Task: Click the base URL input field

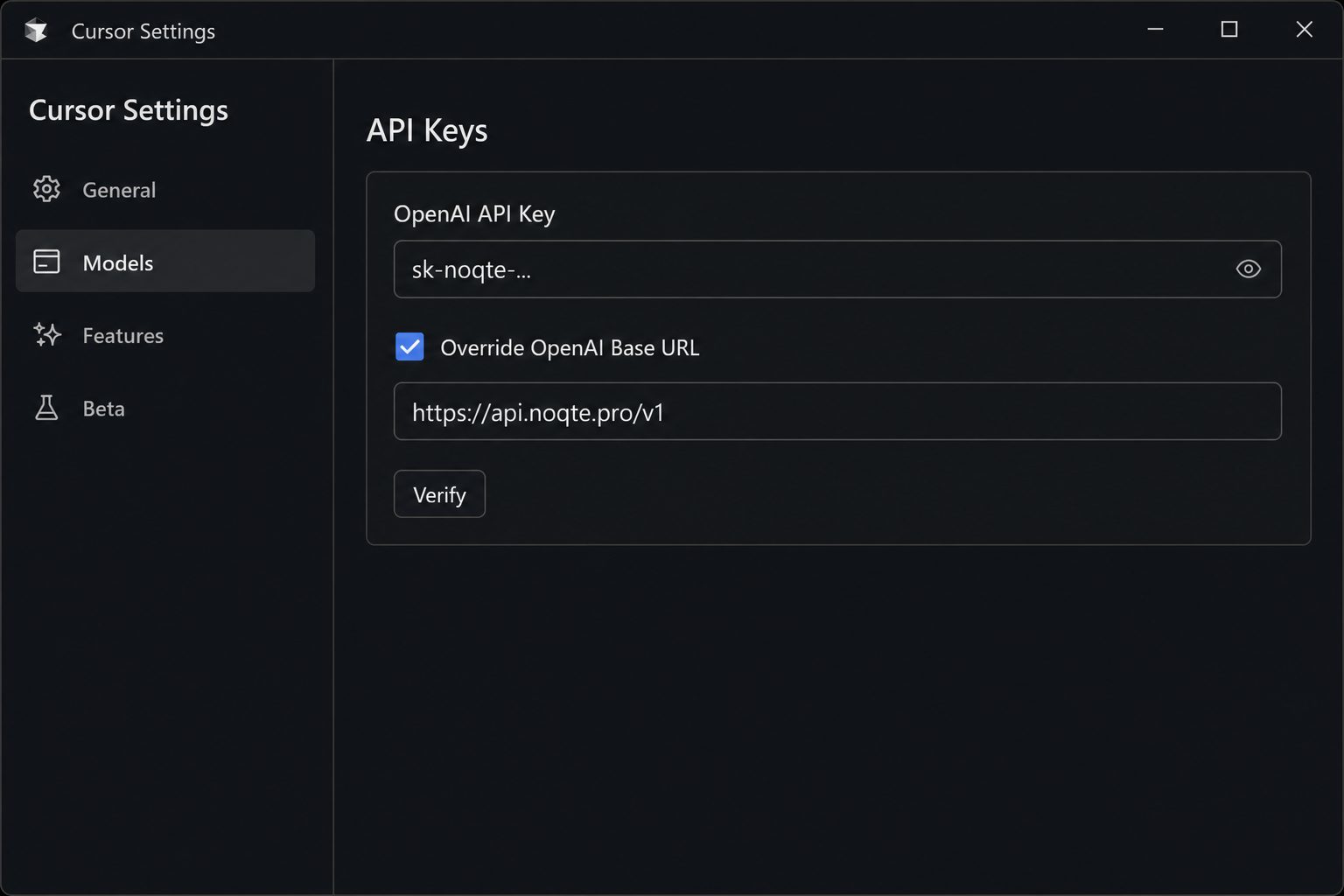Action: tap(837, 411)
